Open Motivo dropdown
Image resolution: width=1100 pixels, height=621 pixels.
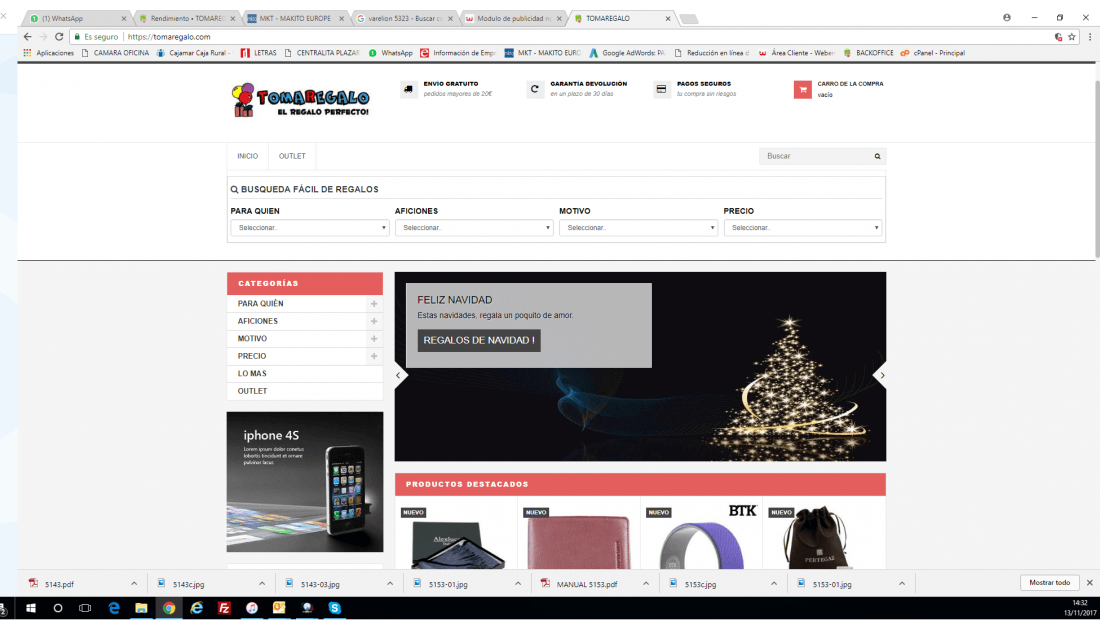pyautogui.click(x=638, y=227)
